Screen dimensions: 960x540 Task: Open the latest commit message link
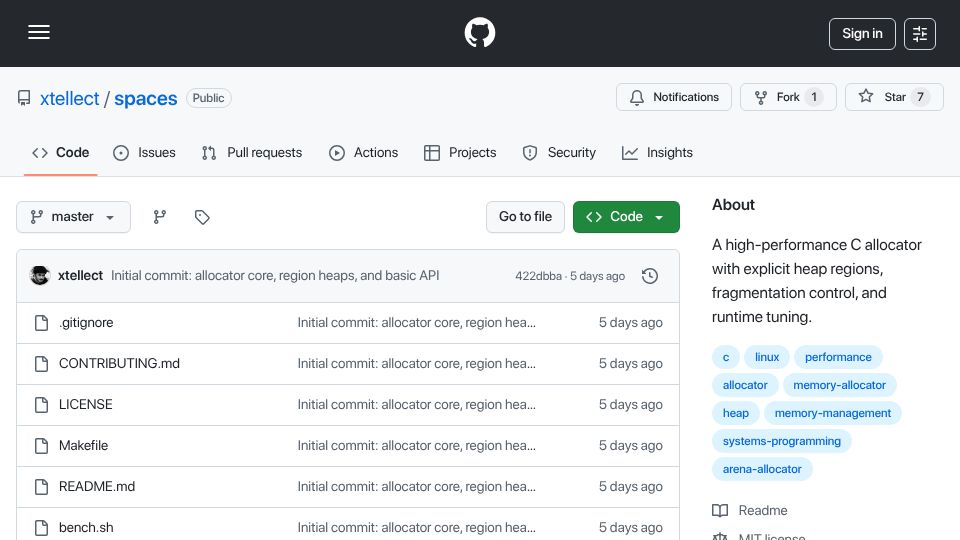(275, 276)
